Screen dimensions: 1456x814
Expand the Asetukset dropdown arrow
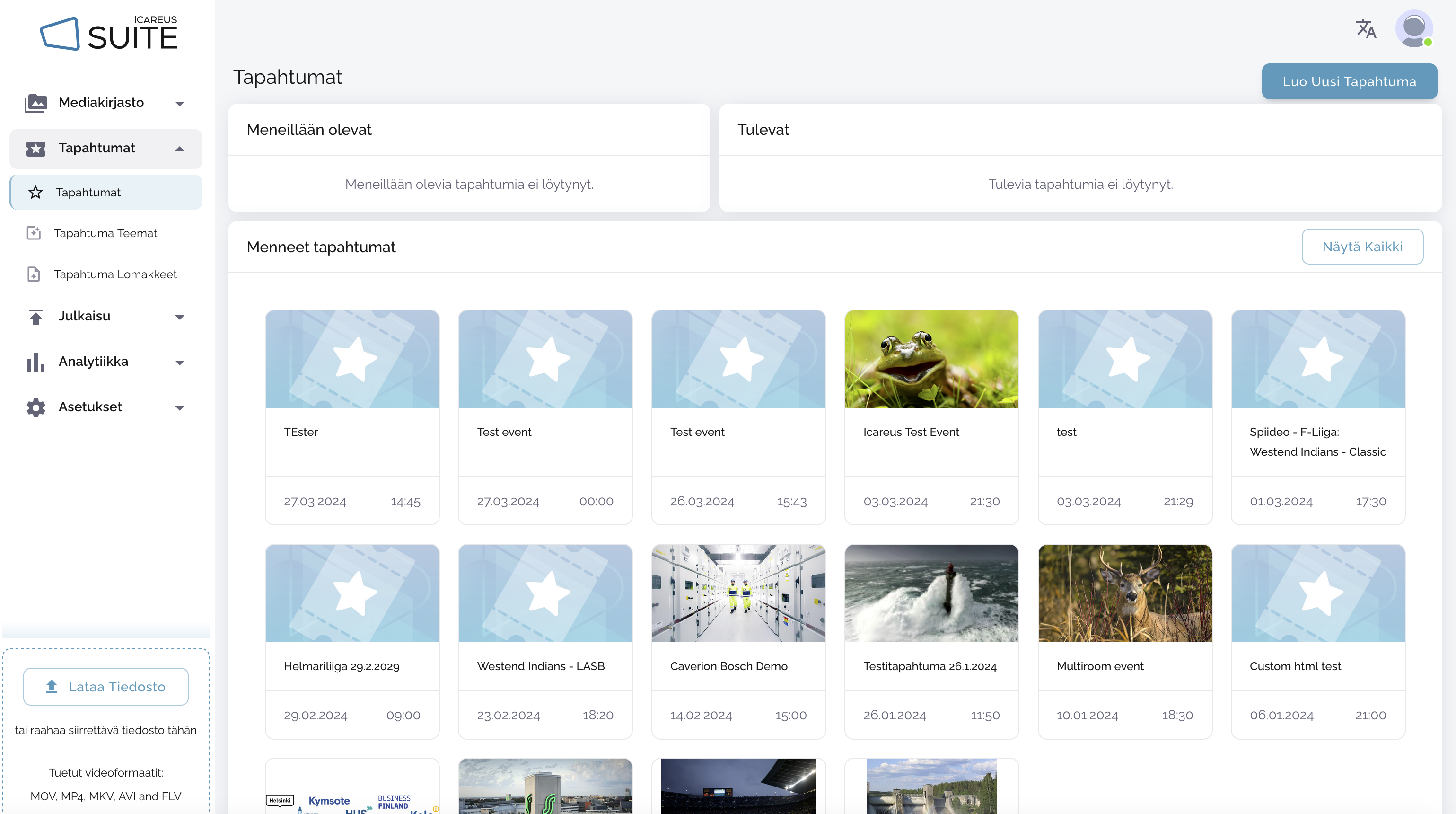180,408
